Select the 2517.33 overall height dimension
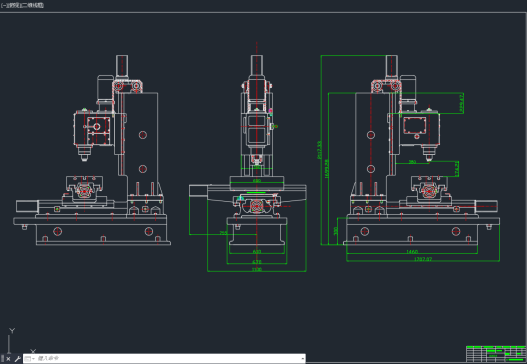527x364 pixels. coord(319,150)
